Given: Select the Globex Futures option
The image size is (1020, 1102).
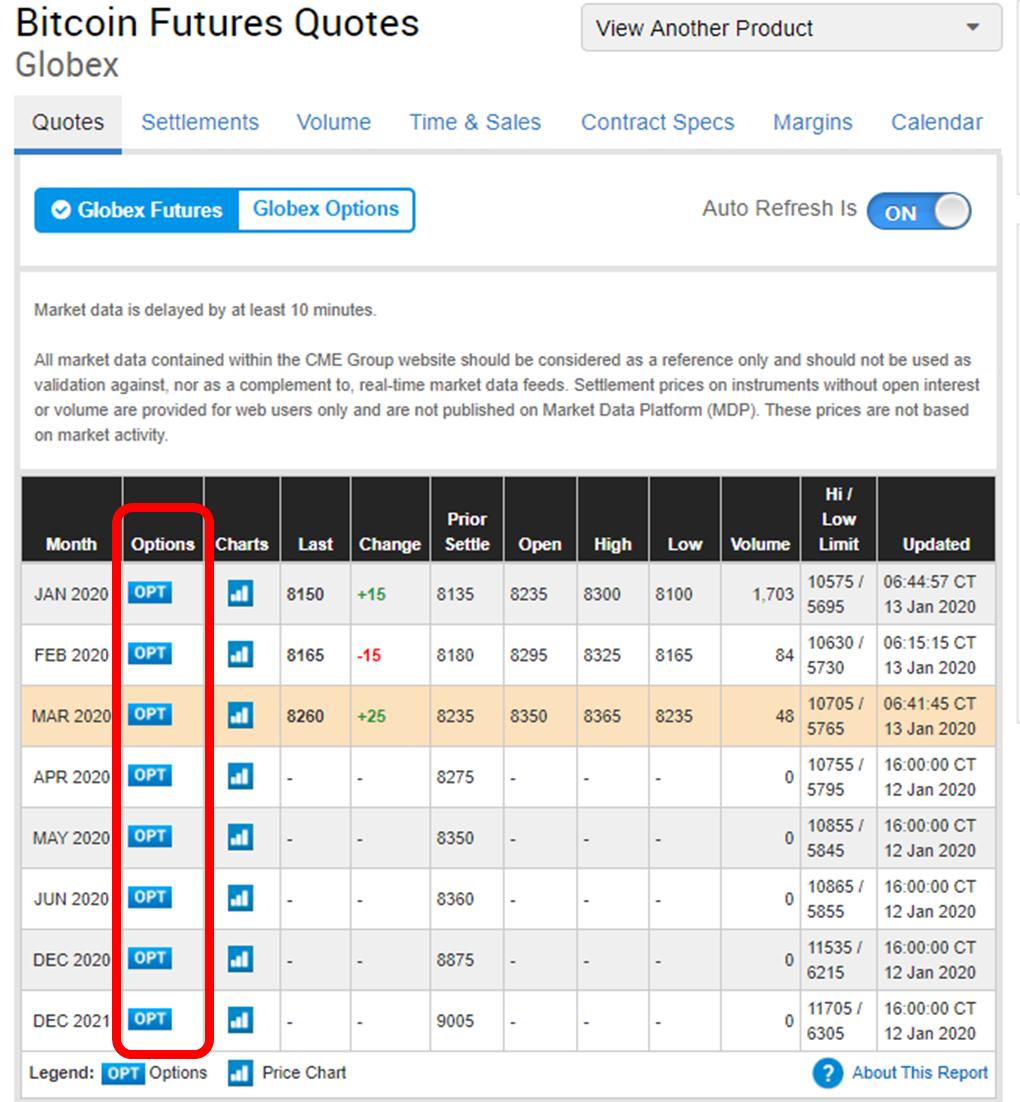Looking at the screenshot, I should point(137,209).
